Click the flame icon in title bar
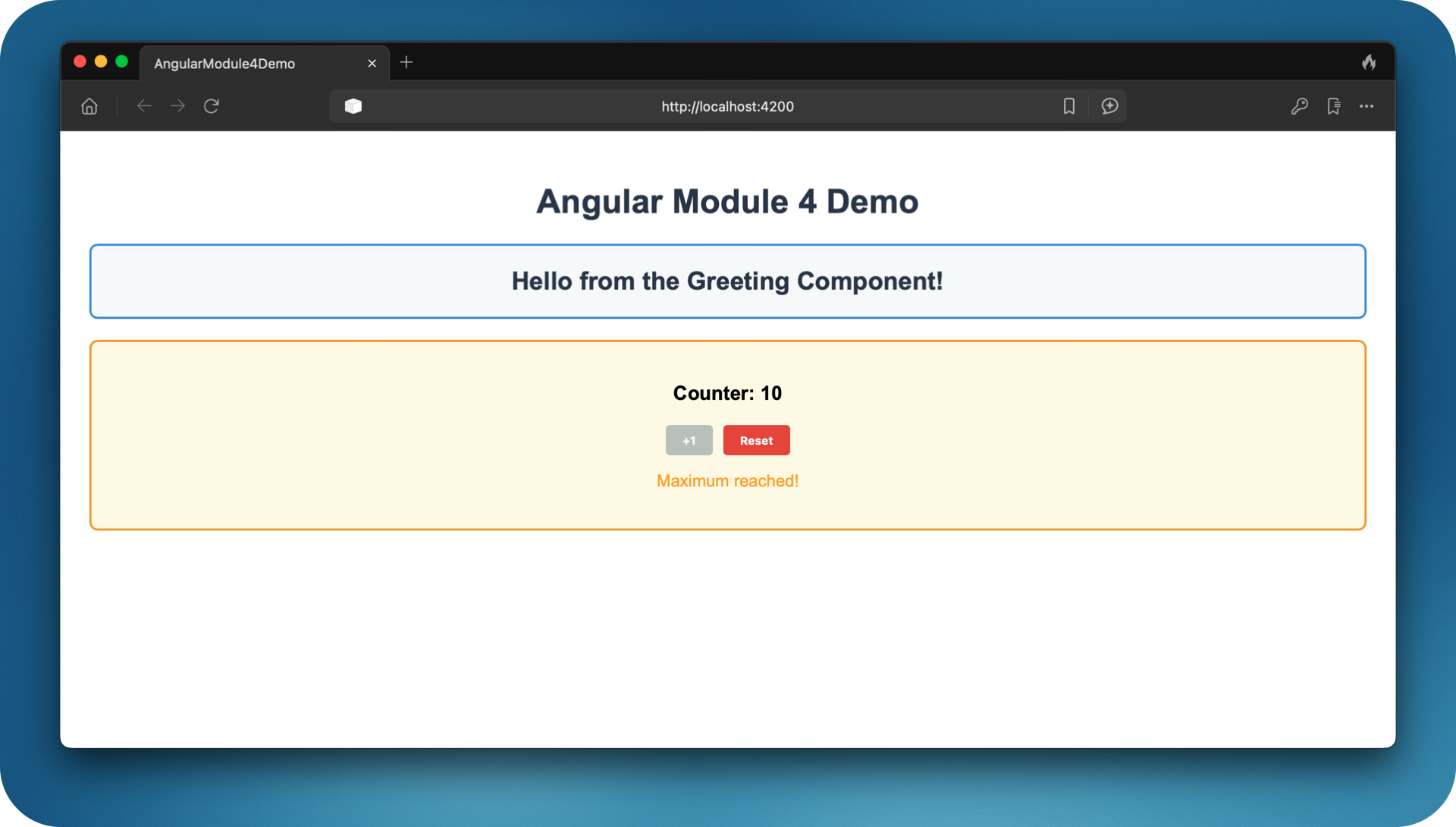The image size is (1456, 827). pos(1369,62)
